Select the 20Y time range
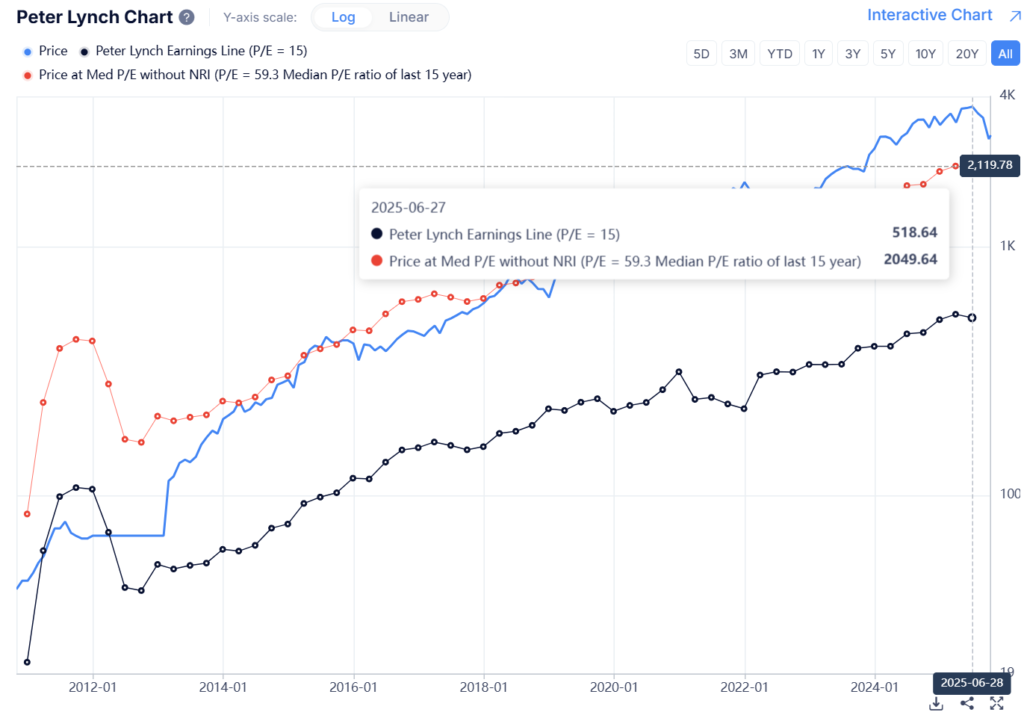 click(967, 54)
